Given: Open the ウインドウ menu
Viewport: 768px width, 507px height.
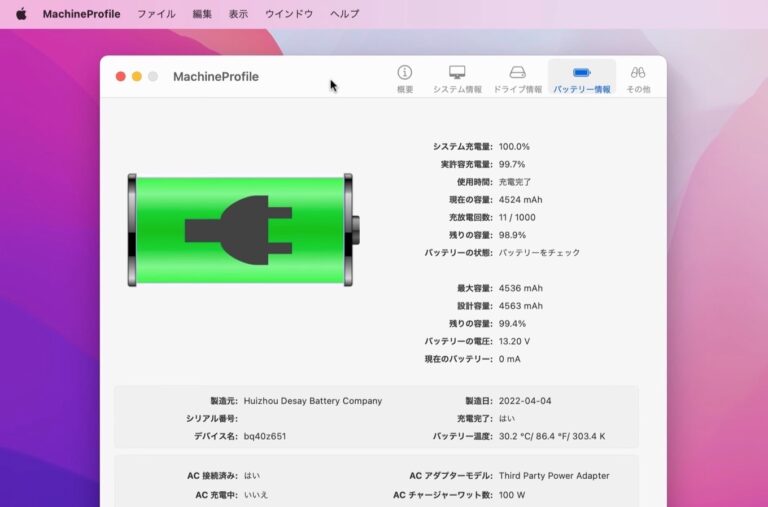Looking at the screenshot, I should (x=289, y=14).
